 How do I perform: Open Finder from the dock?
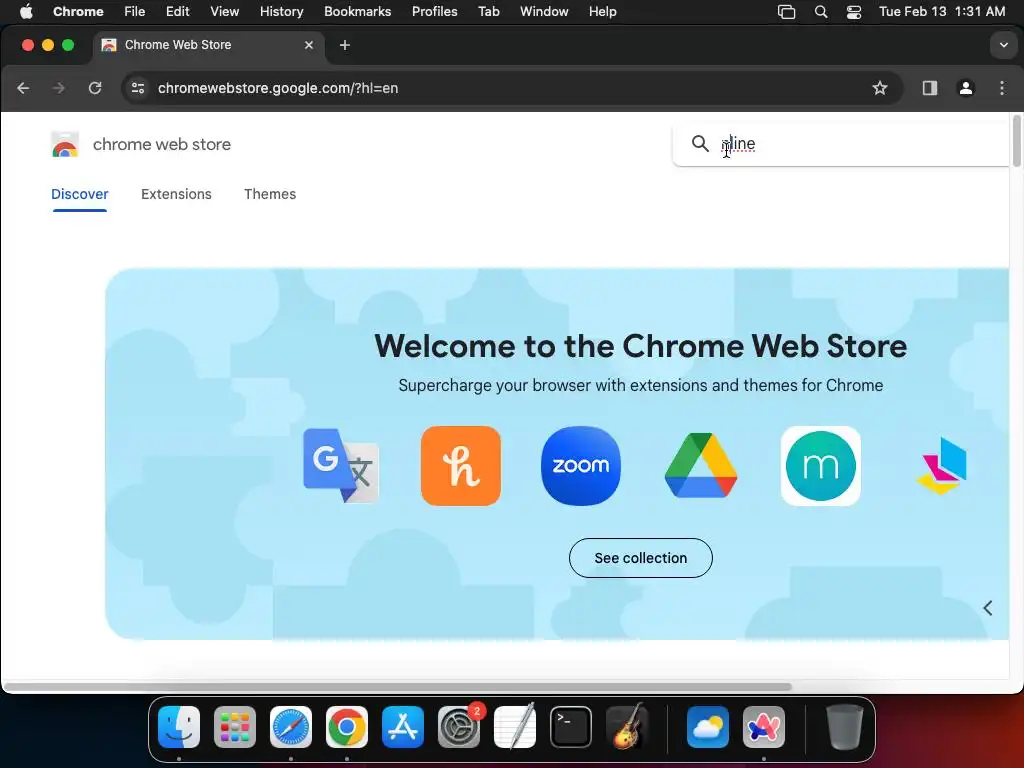tap(179, 727)
